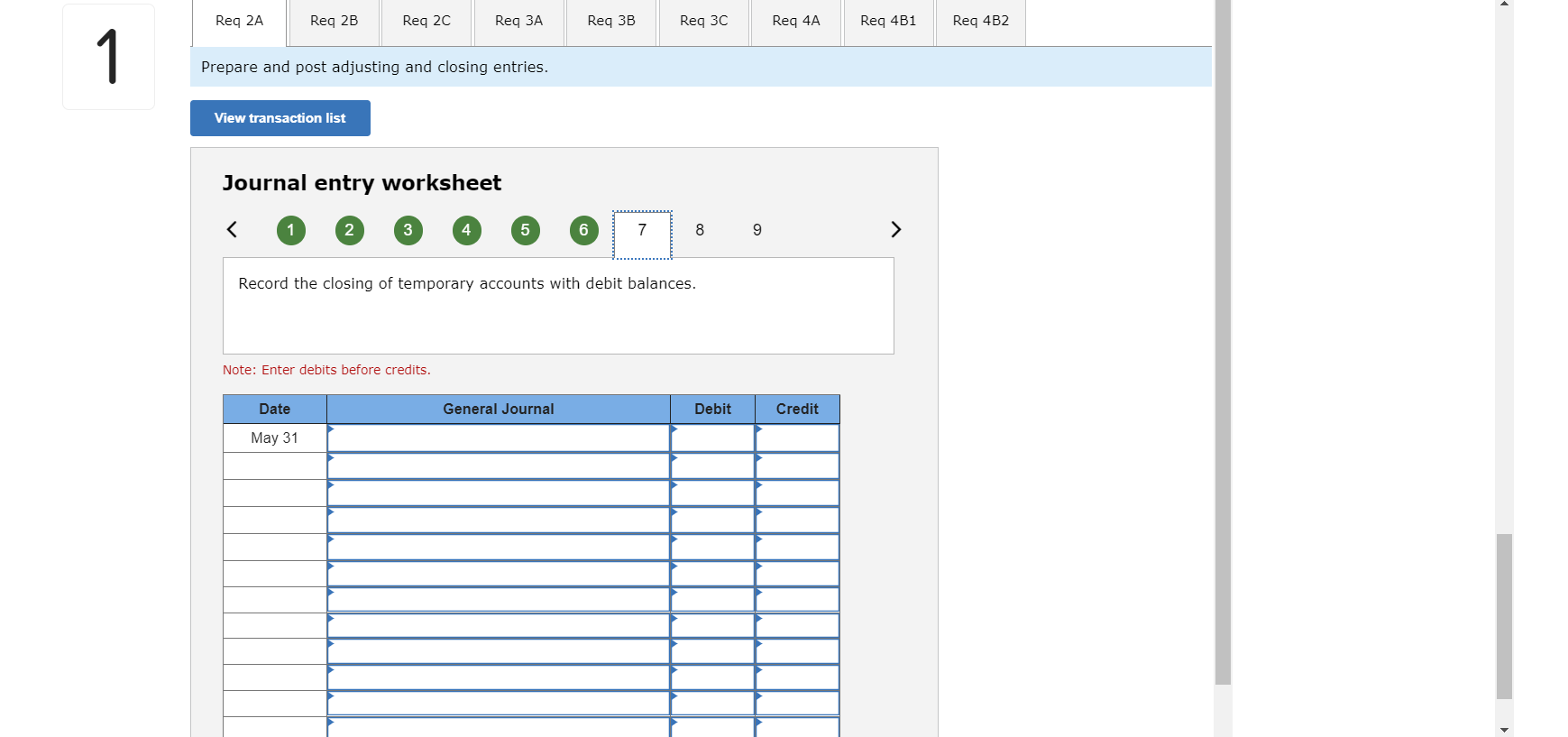Open General Journal dropdown in fourth row
1568x737 pixels.
tap(499, 520)
